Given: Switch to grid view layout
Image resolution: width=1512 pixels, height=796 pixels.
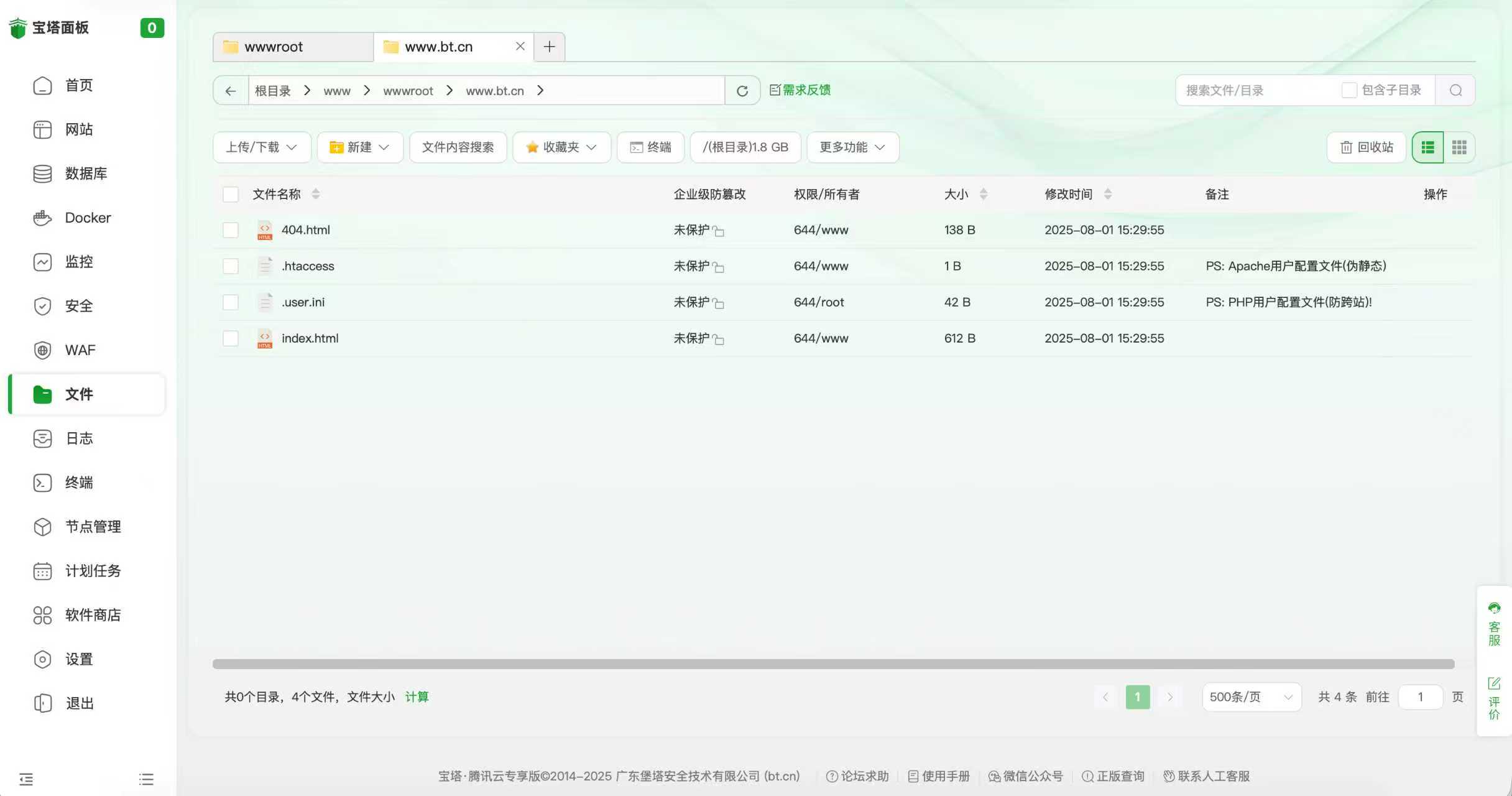Looking at the screenshot, I should pos(1459,147).
